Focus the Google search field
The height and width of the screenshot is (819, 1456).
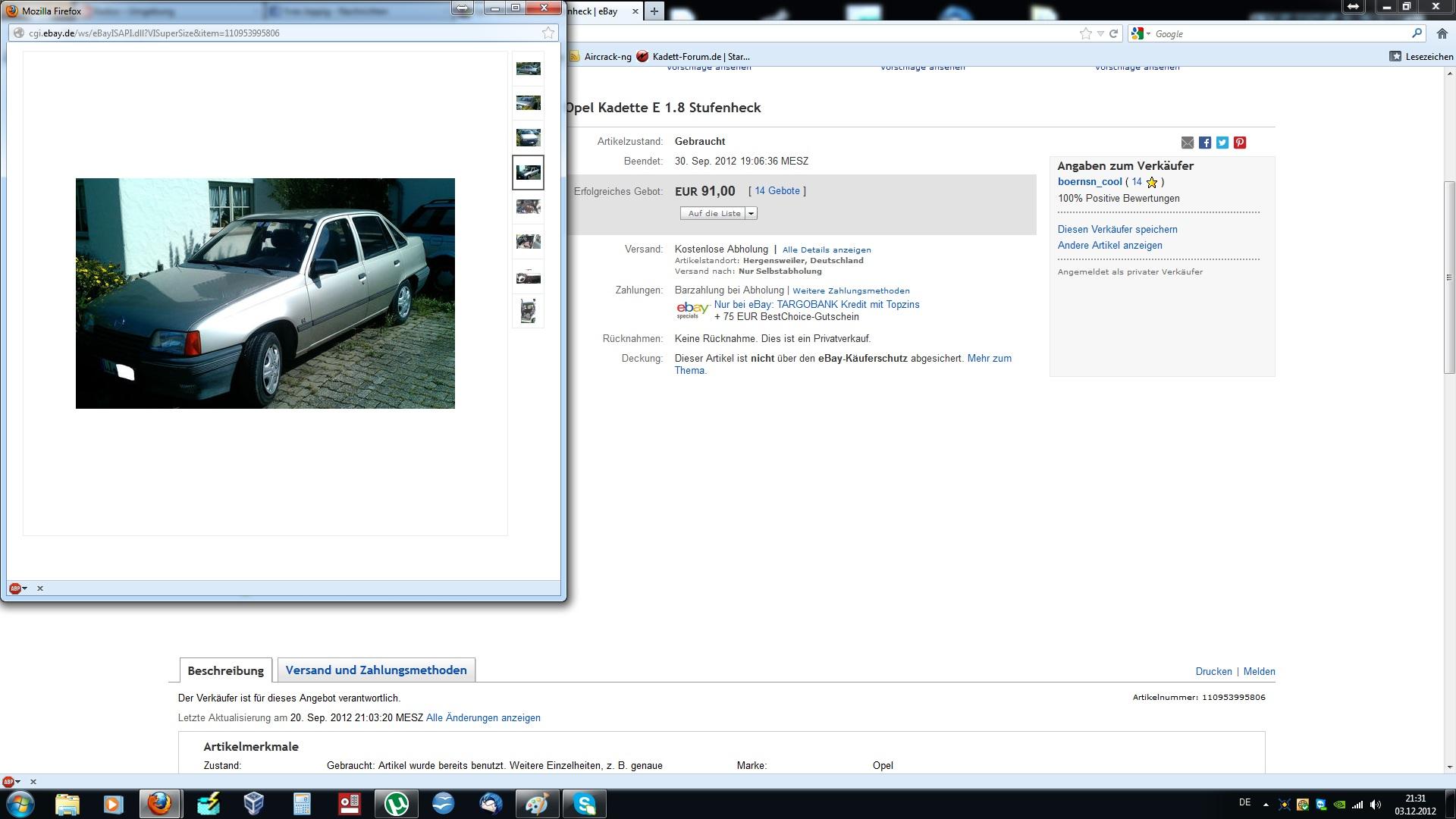pyautogui.click(x=1281, y=33)
